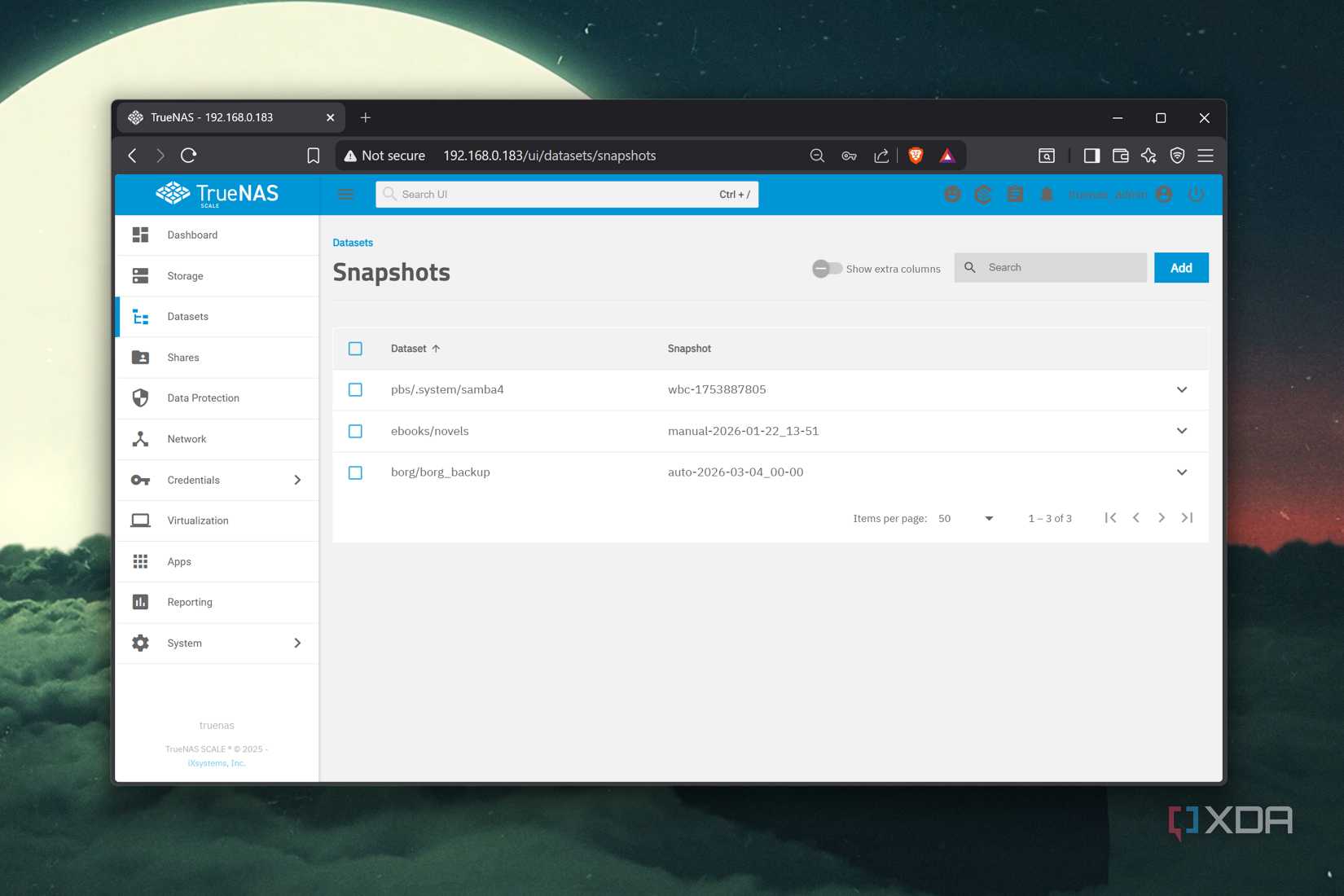Open the Jobs clipboard icon
1344x896 pixels.
[x=1015, y=194]
